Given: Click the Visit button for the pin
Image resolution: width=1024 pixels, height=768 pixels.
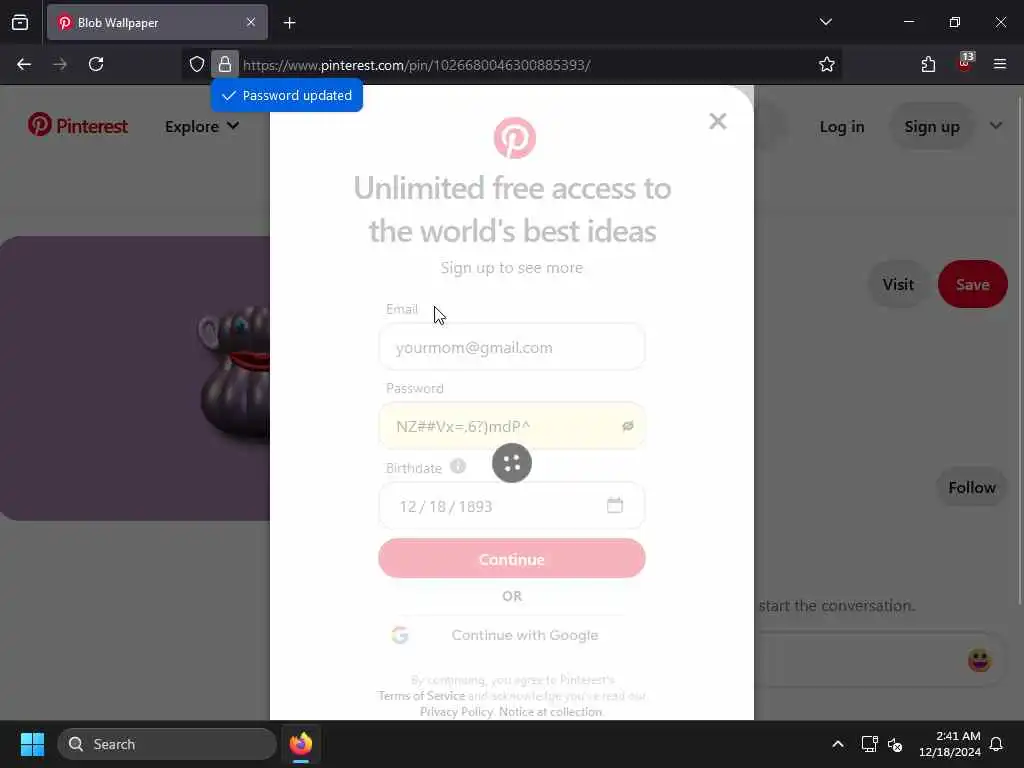Looking at the screenshot, I should click(x=898, y=284).
